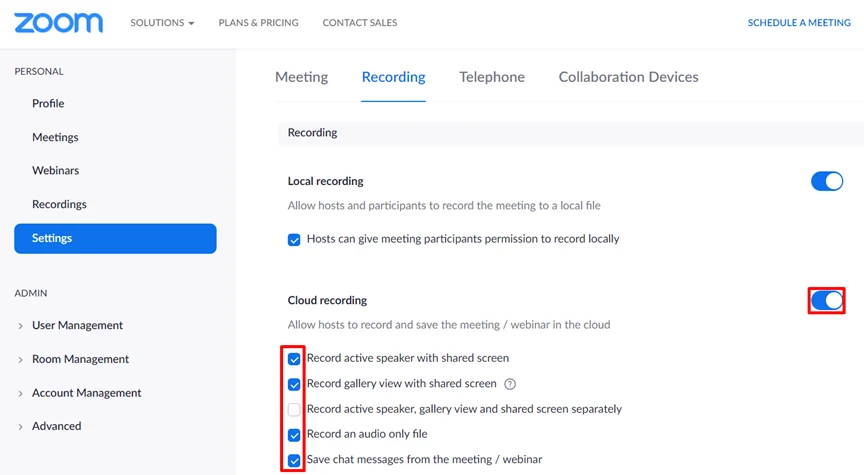The width and height of the screenshot is (864, 475).
Task: Switch to the Meeting tab
Action: [x=301, y=77]
